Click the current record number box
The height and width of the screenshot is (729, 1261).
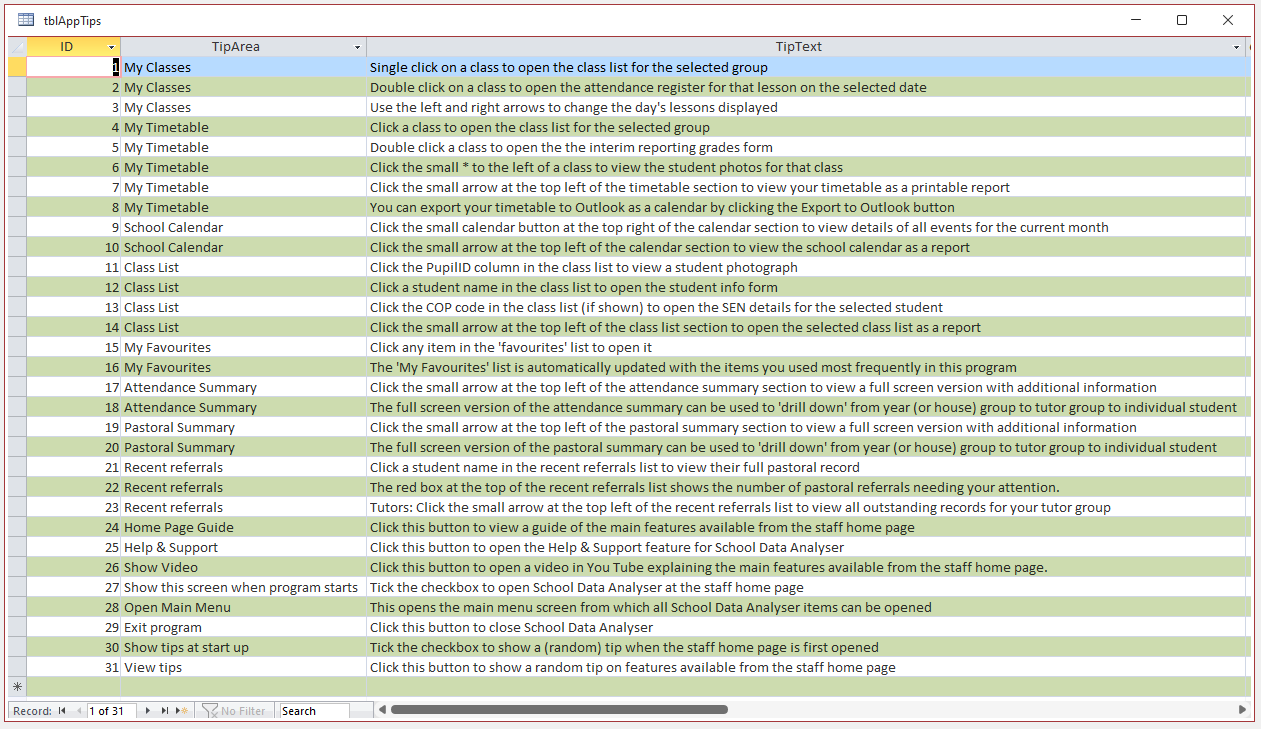pyautogui.click(x=112, y=711)
